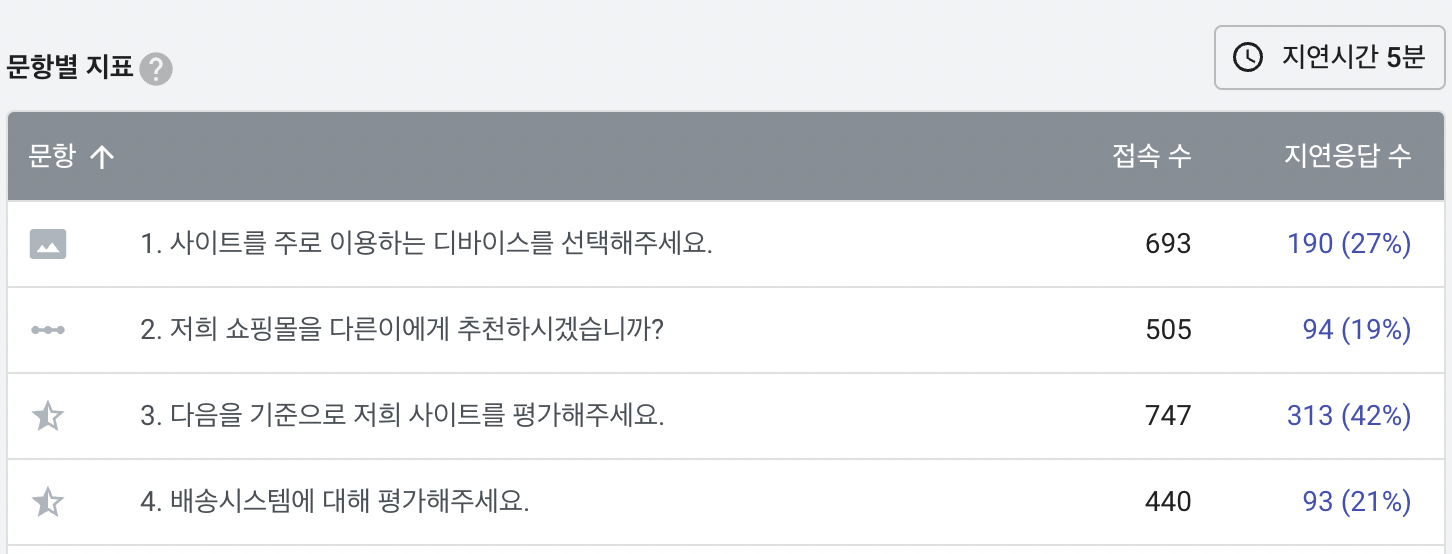Click the star icon for 배송시스템 question
Screen dimensions: 1452x554
click(x=48, y=501)
